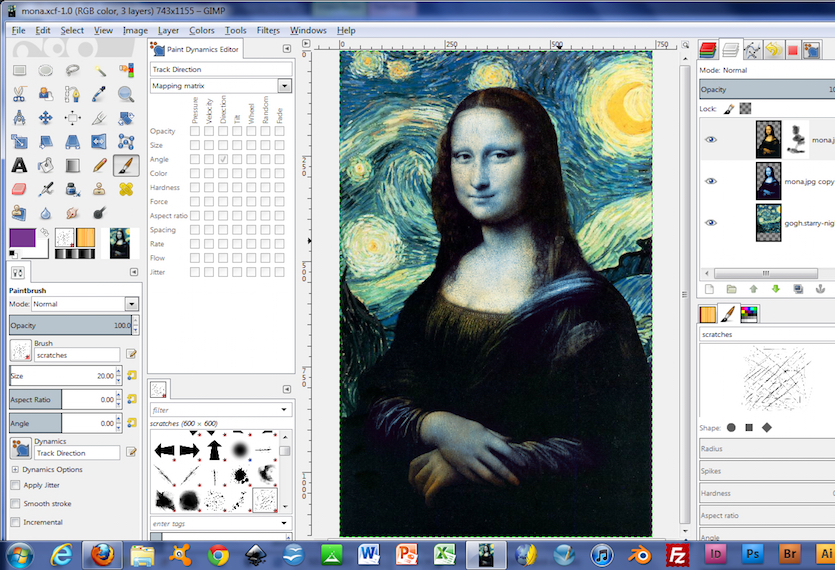Image resolution: width=835 pixels, height=570 pixels.
Task: Select the Paintbrush tool
Action: click(126, 166)
